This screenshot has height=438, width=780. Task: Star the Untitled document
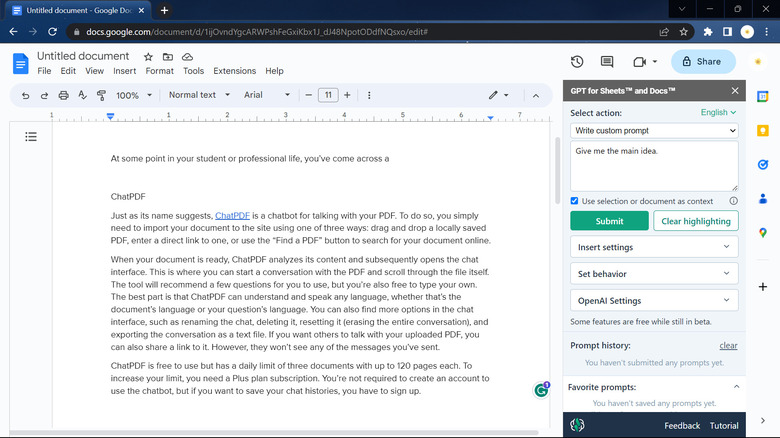point(148,57)
